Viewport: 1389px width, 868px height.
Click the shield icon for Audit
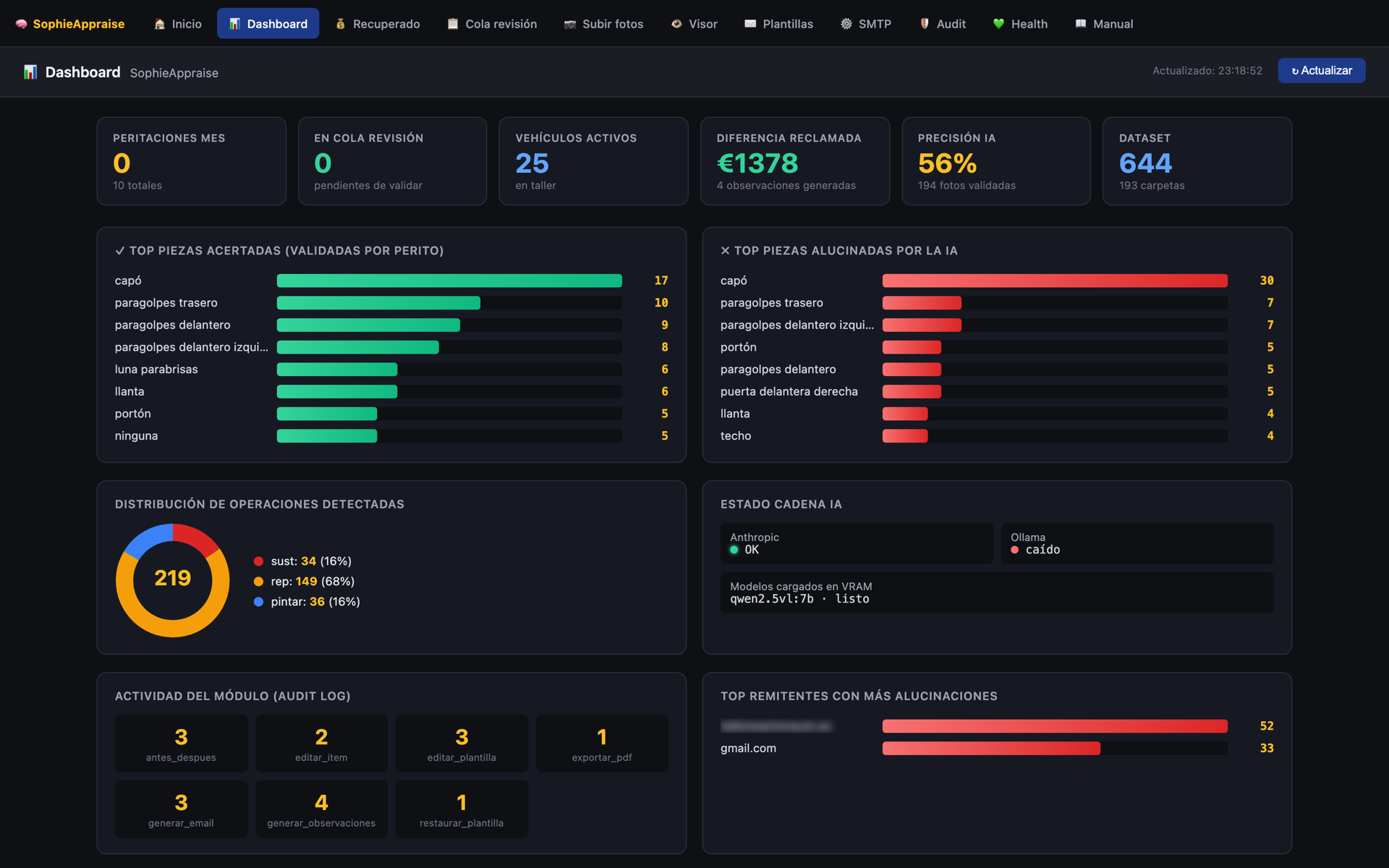pos(925,24)
